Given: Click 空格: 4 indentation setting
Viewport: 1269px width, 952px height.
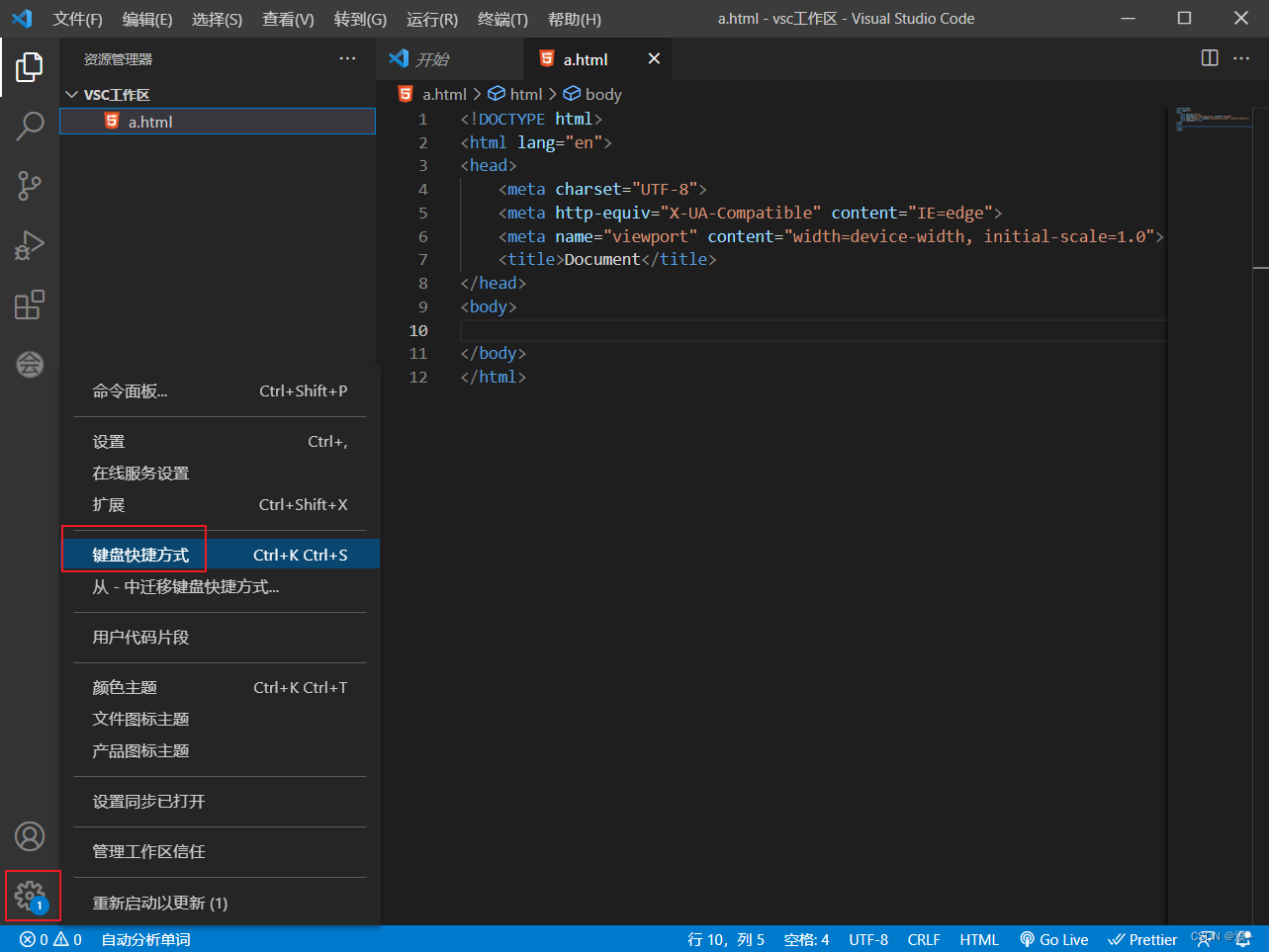Looking at the screenshot, I should click(x=806, y=939).
